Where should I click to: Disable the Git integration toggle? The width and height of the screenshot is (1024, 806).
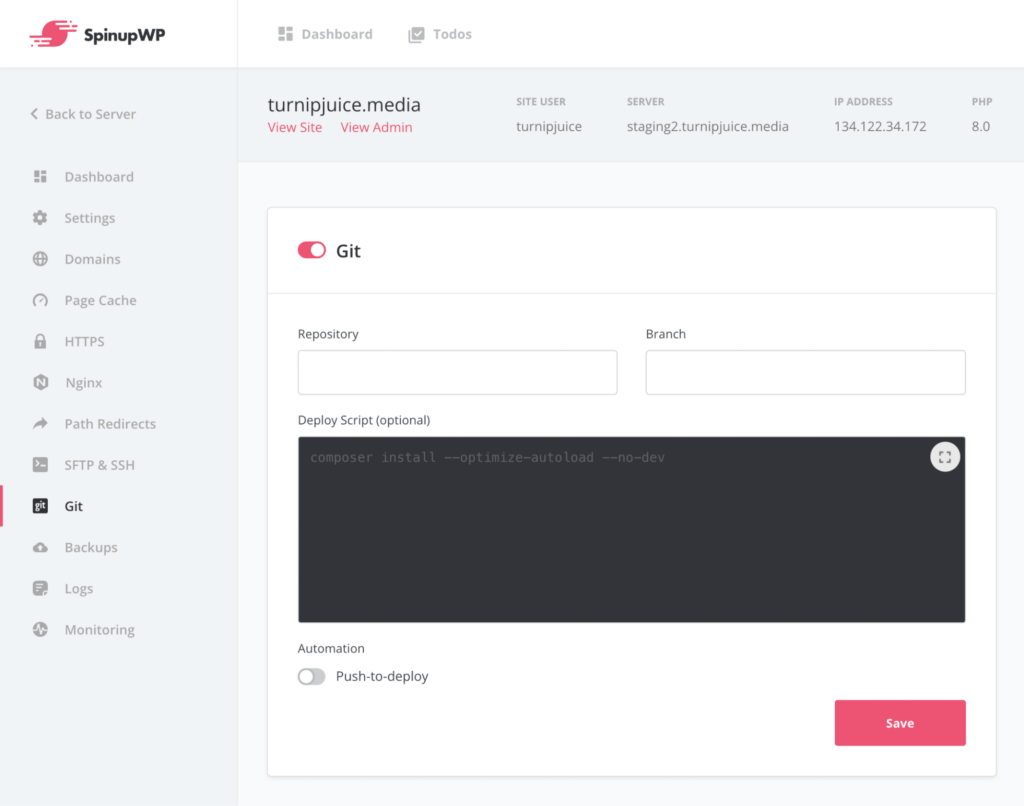tap(311, 249)
